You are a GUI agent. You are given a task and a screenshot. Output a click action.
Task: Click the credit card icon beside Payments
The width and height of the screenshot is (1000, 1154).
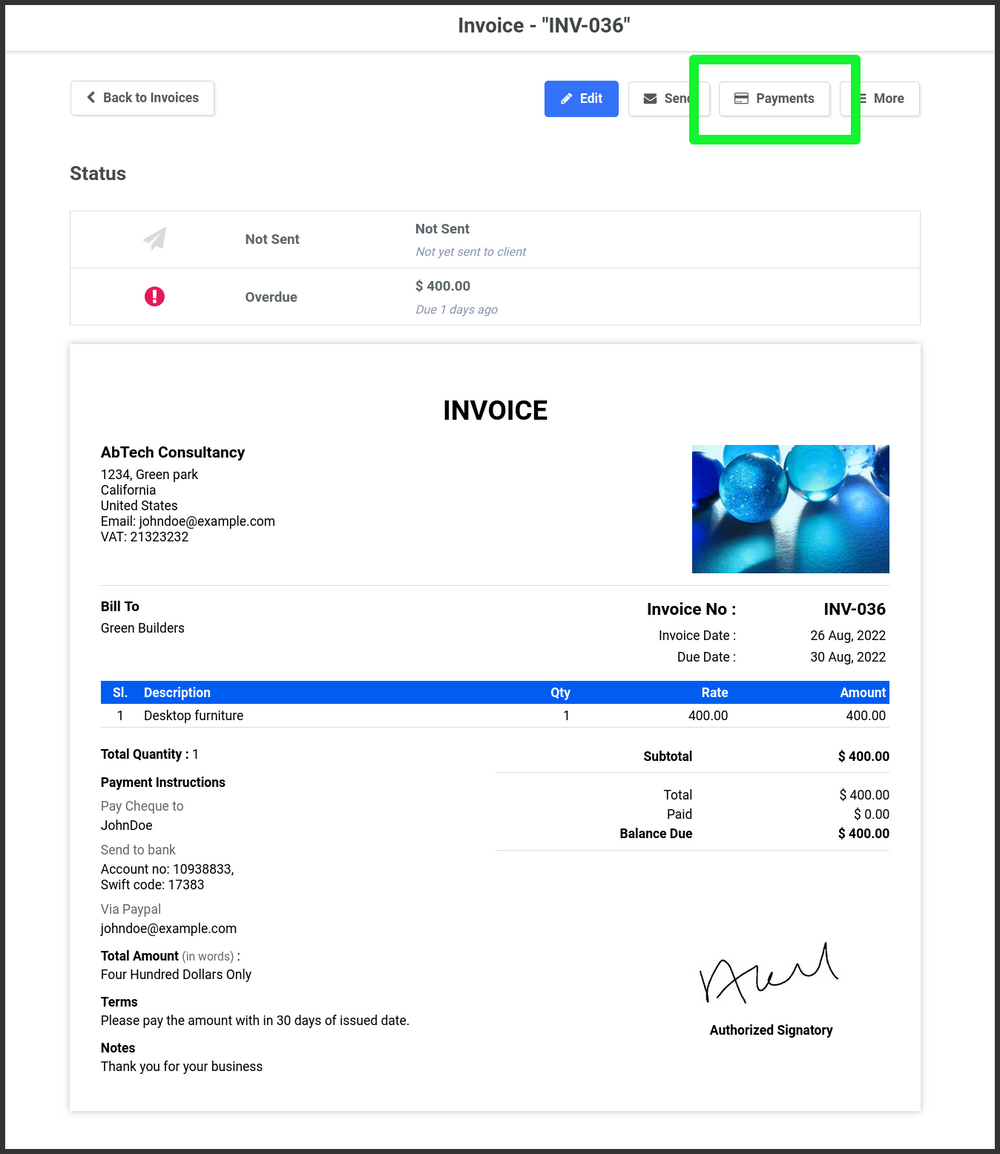click(x=741, y=98)
